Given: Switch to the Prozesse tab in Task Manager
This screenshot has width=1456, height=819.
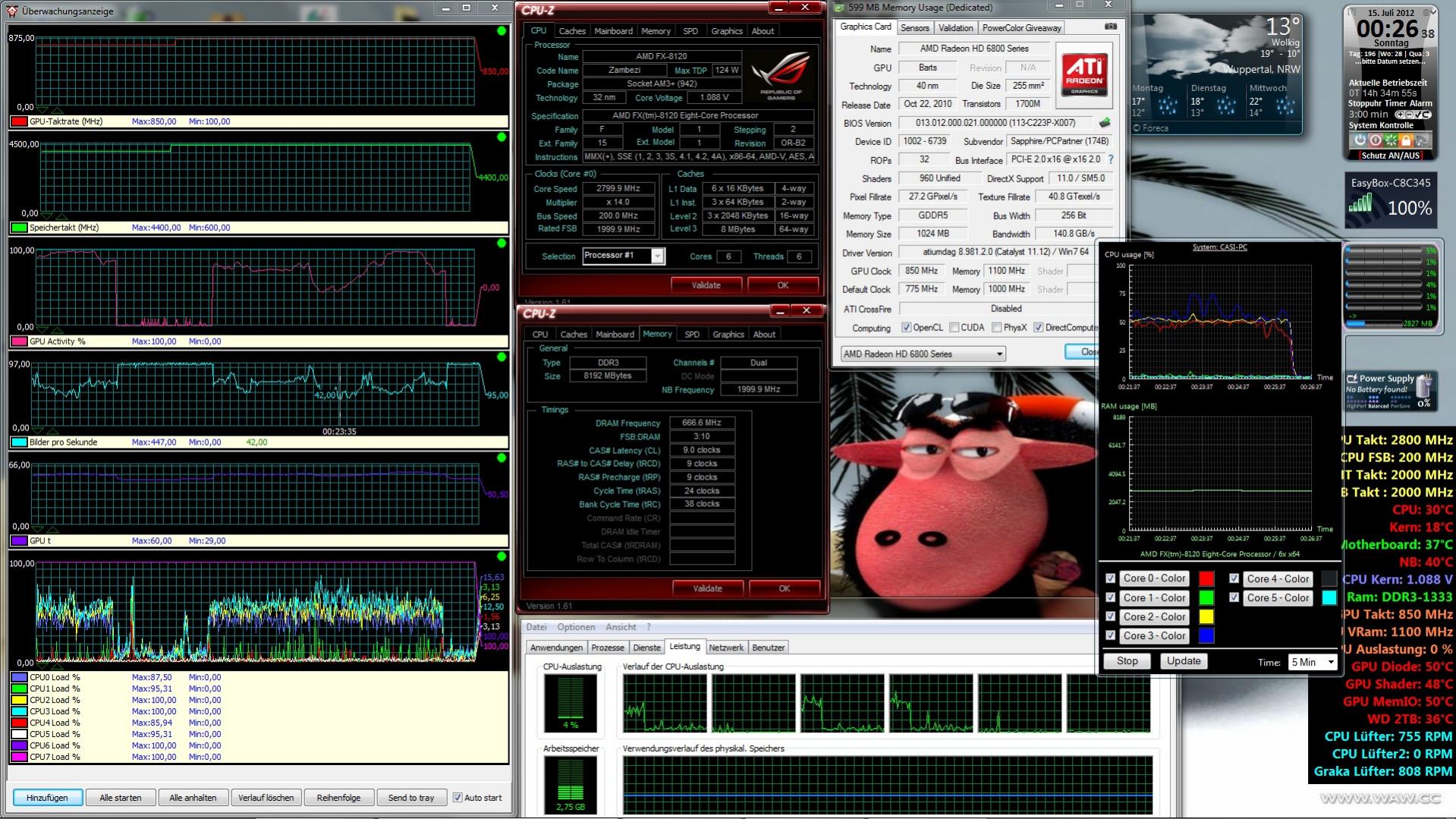Looking at the screenshot, I should (608, 647).
